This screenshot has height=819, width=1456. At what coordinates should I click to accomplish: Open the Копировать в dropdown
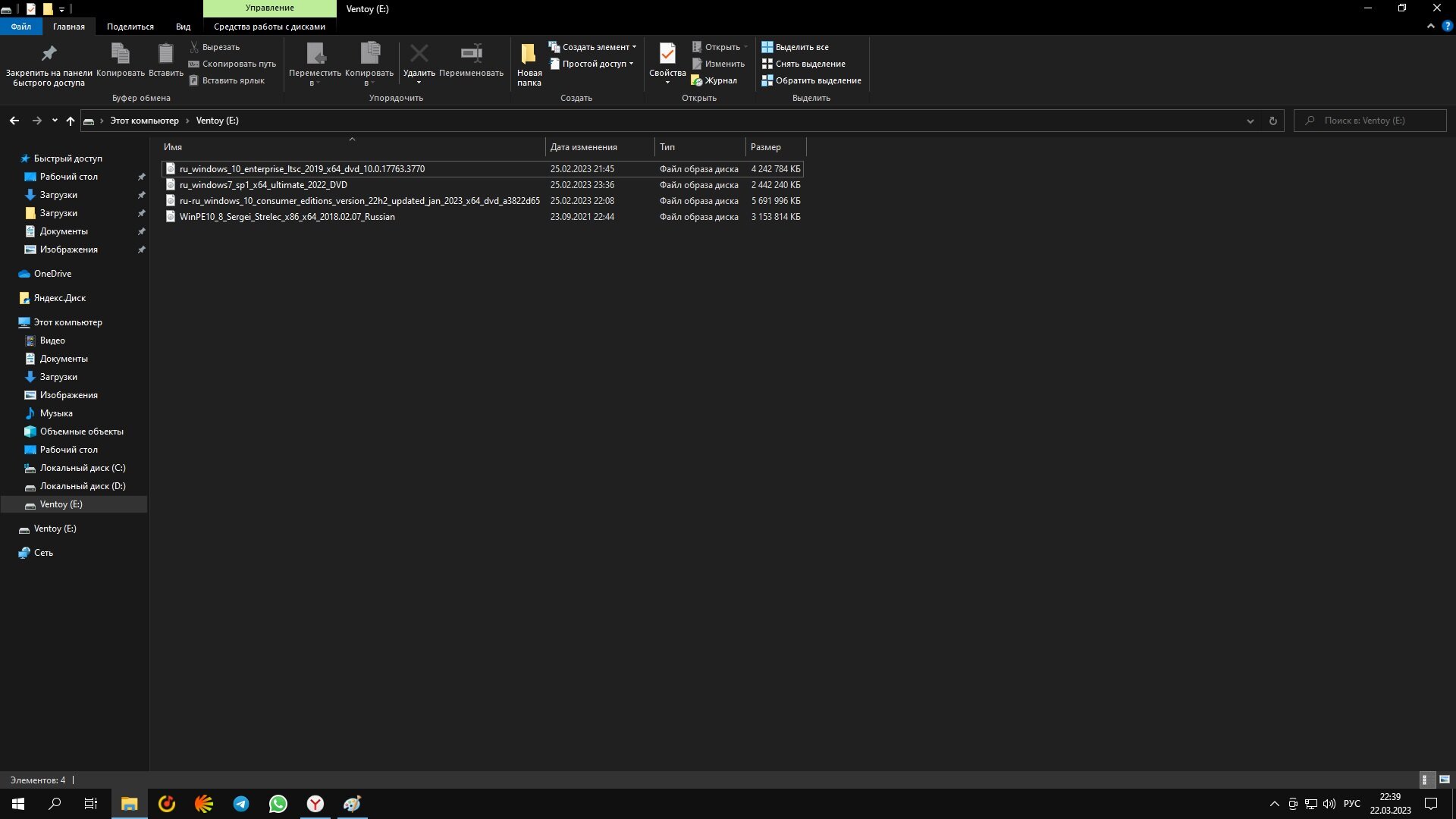point(369,64)
